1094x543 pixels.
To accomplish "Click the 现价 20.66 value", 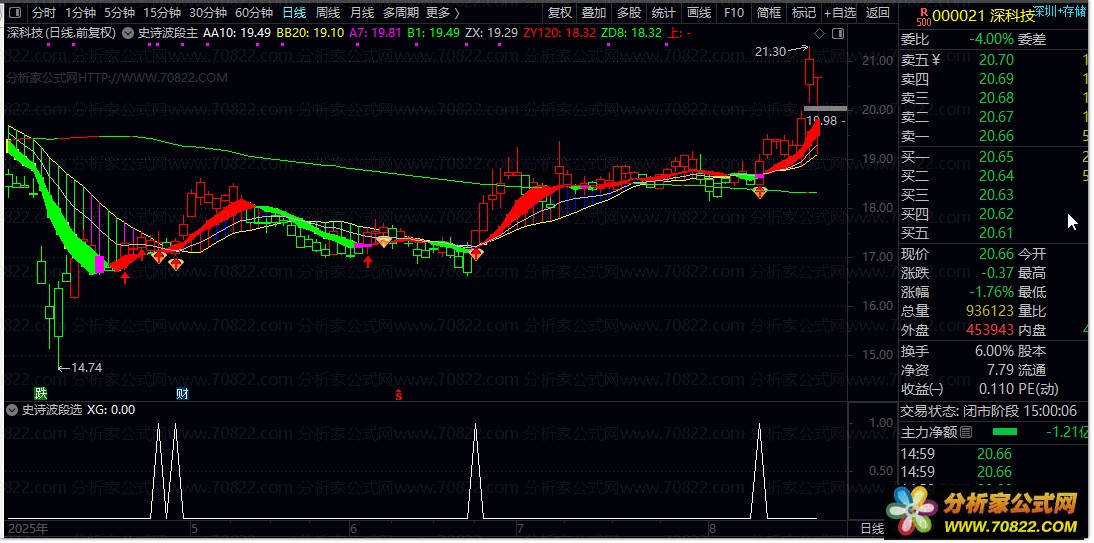I will (x=996, y=253).
